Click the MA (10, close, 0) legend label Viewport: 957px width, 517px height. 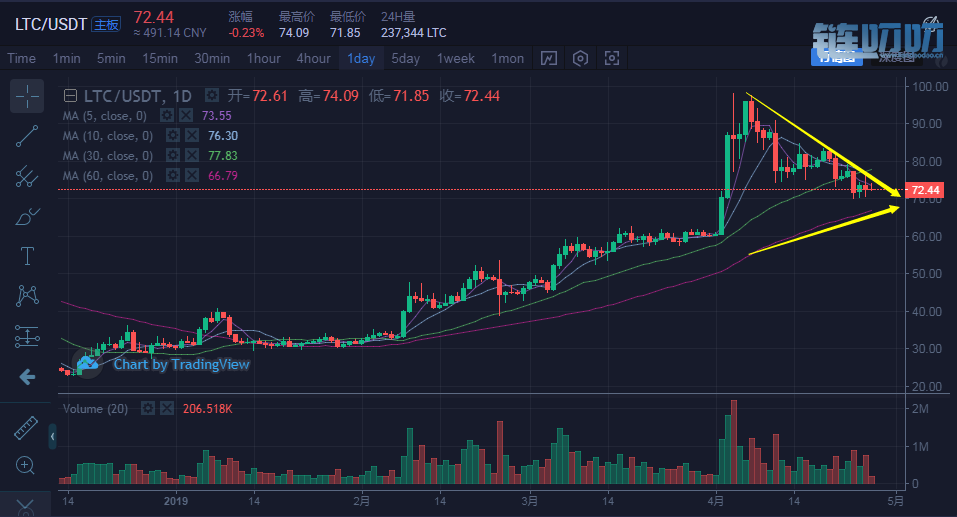[107, 136]
